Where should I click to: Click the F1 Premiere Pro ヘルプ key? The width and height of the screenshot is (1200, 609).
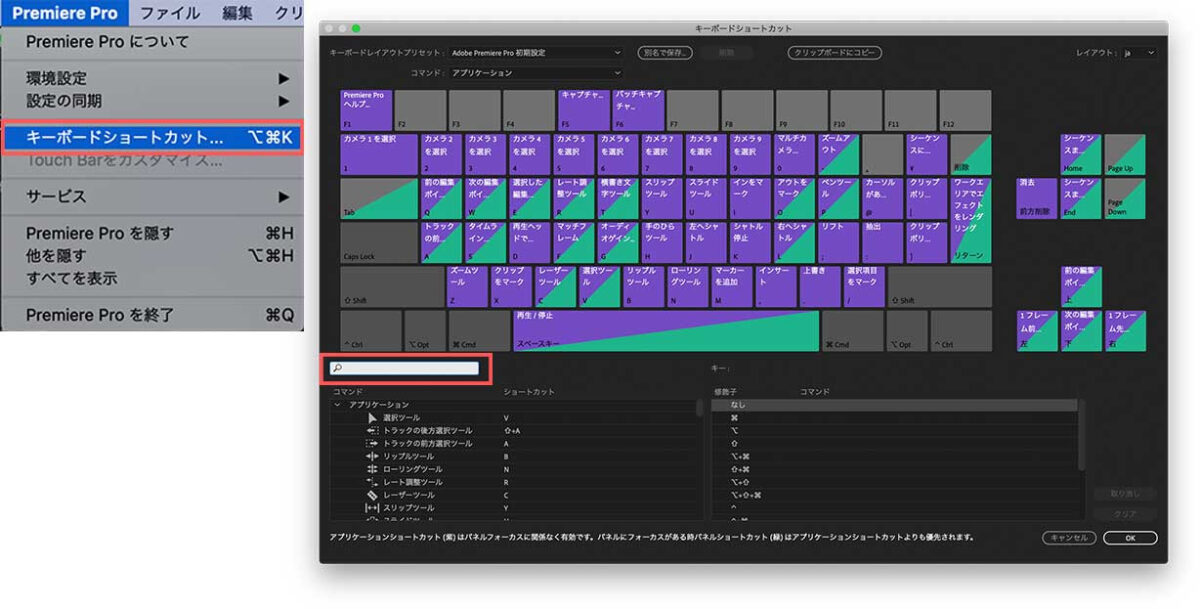pyautogui.click(x=366, y=110)
